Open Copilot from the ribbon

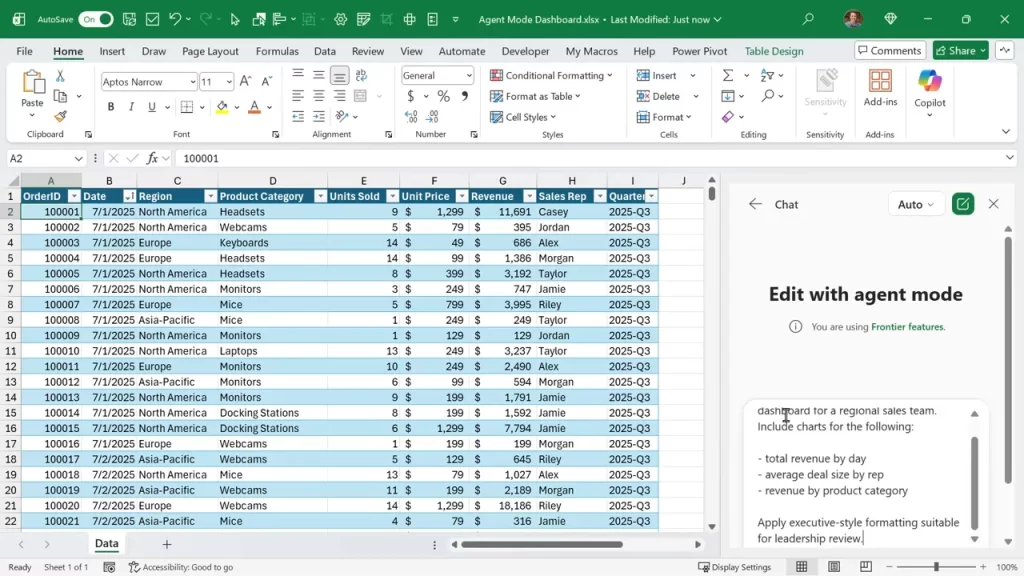click(929, 95)
